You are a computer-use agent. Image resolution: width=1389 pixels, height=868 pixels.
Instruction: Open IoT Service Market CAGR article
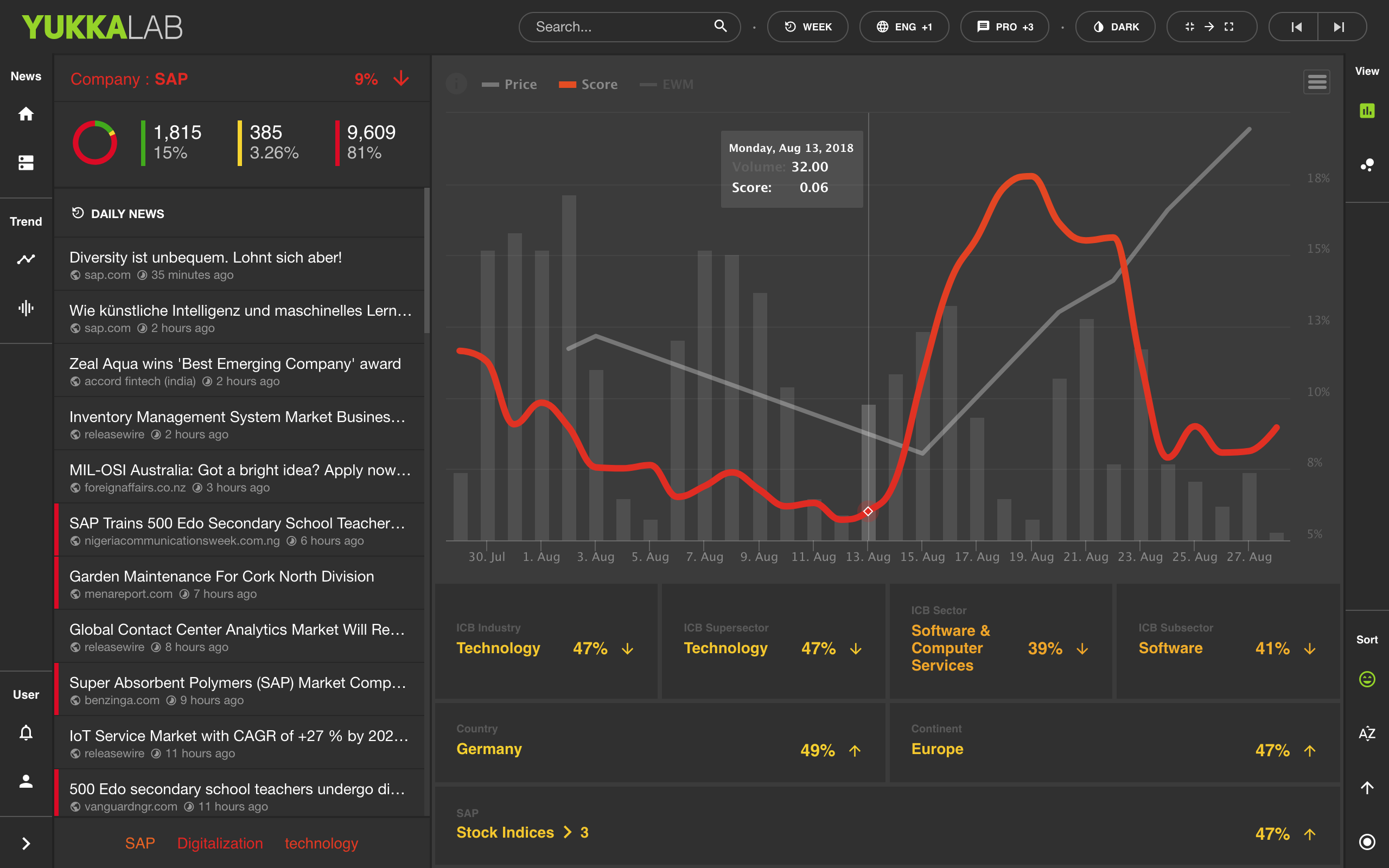coord(239,743)
